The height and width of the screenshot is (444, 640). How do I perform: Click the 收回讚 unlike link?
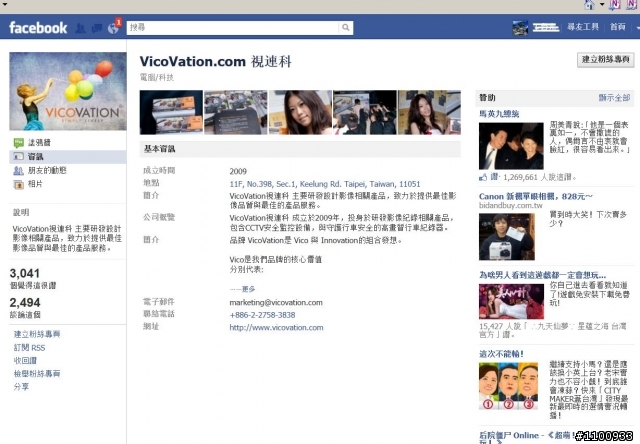click(x=25, y=361)
